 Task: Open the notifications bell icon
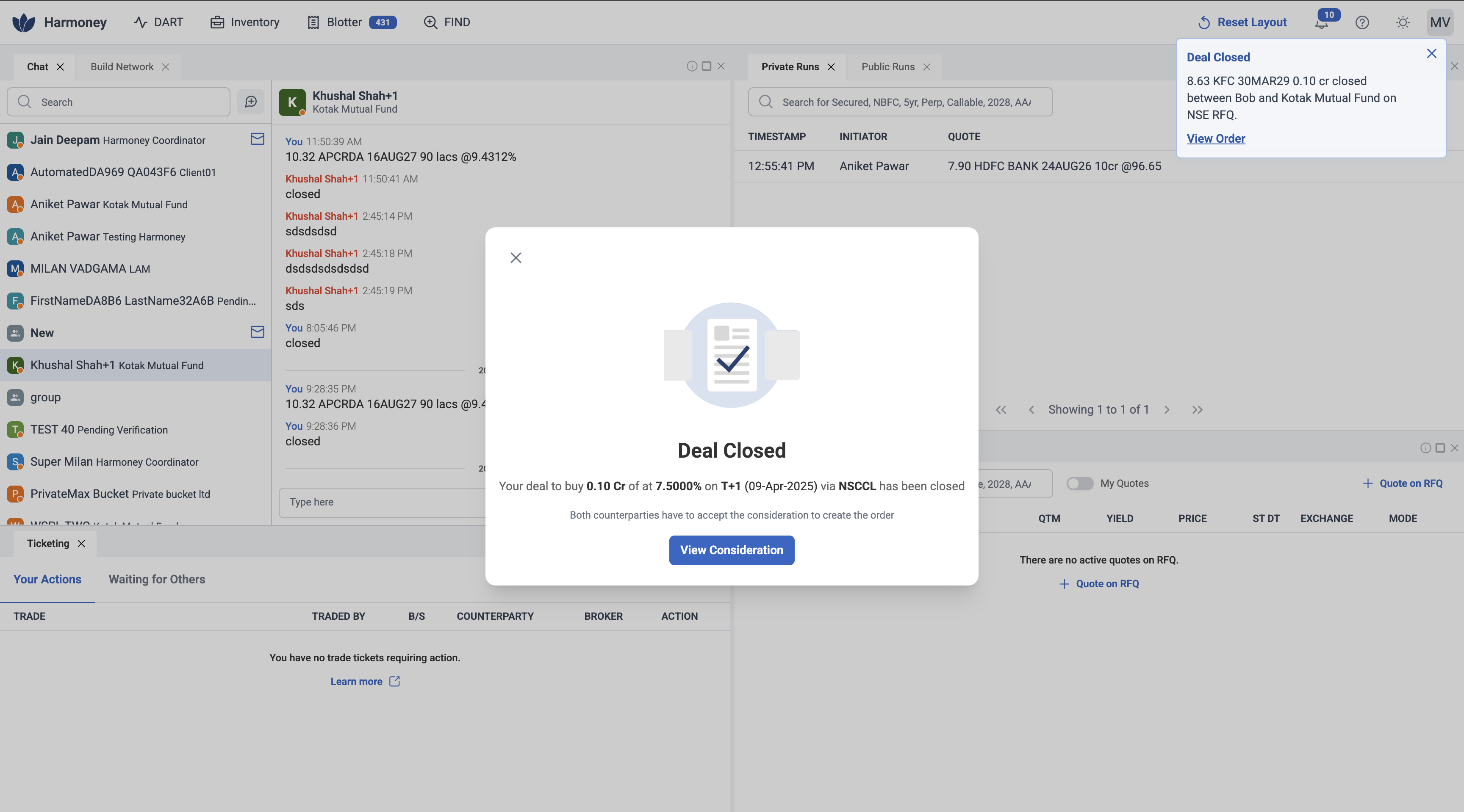[1321, 23]
